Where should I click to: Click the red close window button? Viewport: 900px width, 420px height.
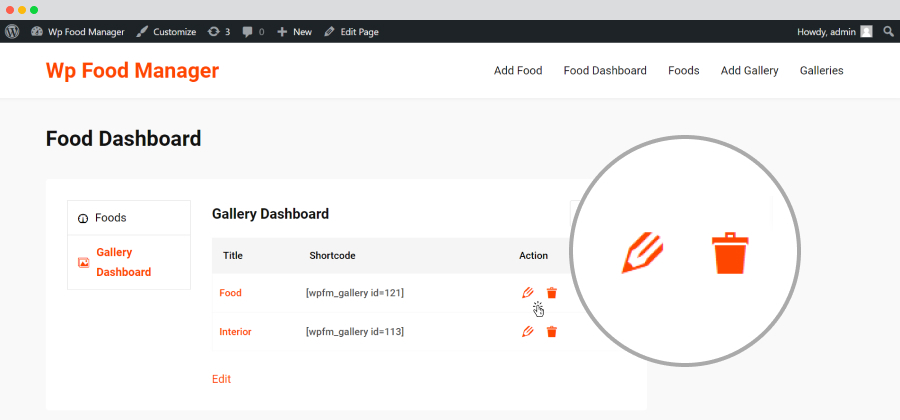(10, 10)
